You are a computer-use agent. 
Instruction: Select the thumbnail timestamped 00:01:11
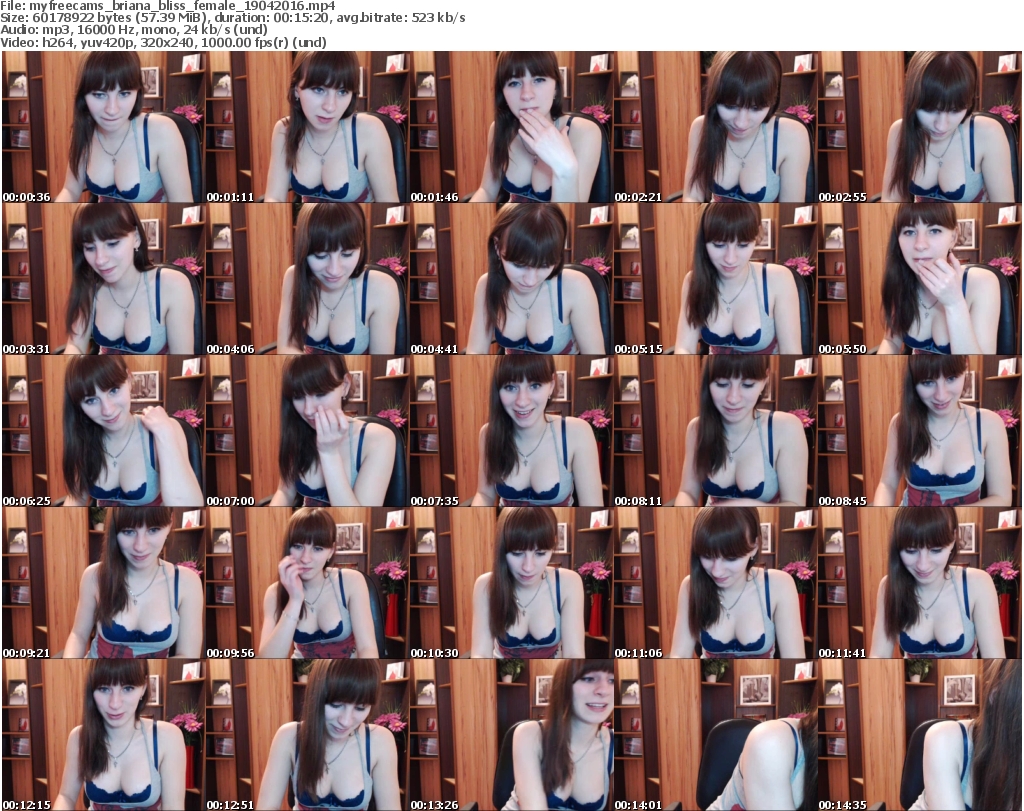point(307,127)
